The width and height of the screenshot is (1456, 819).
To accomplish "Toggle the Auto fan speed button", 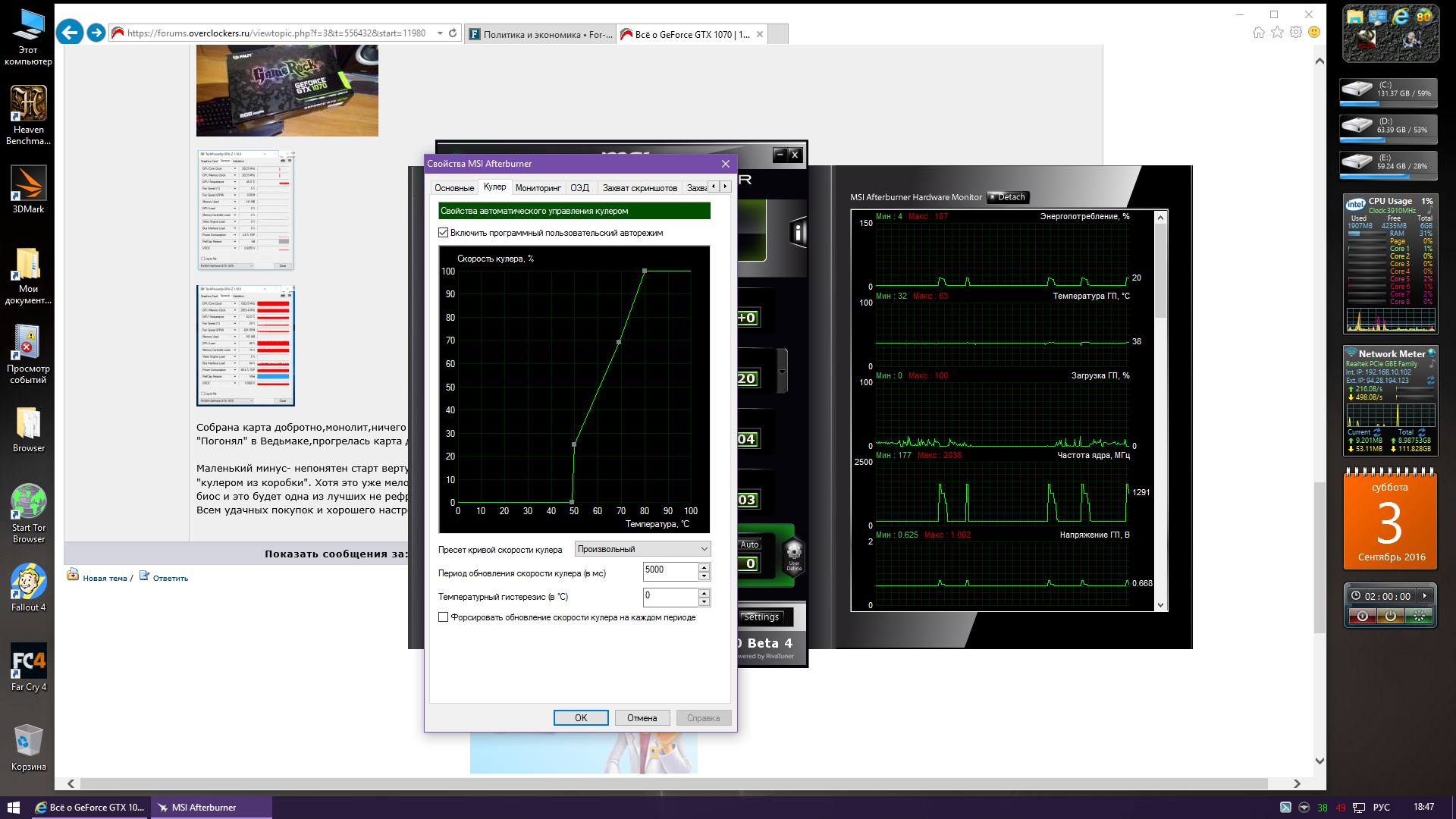I will click(x=749, y=544).
